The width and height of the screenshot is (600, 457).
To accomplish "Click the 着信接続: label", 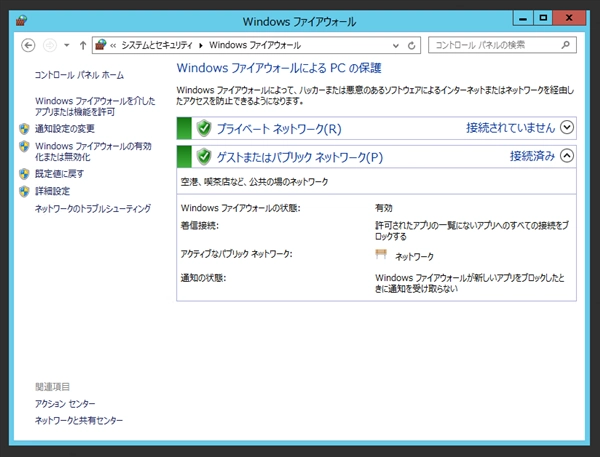I will pos(200,225).
